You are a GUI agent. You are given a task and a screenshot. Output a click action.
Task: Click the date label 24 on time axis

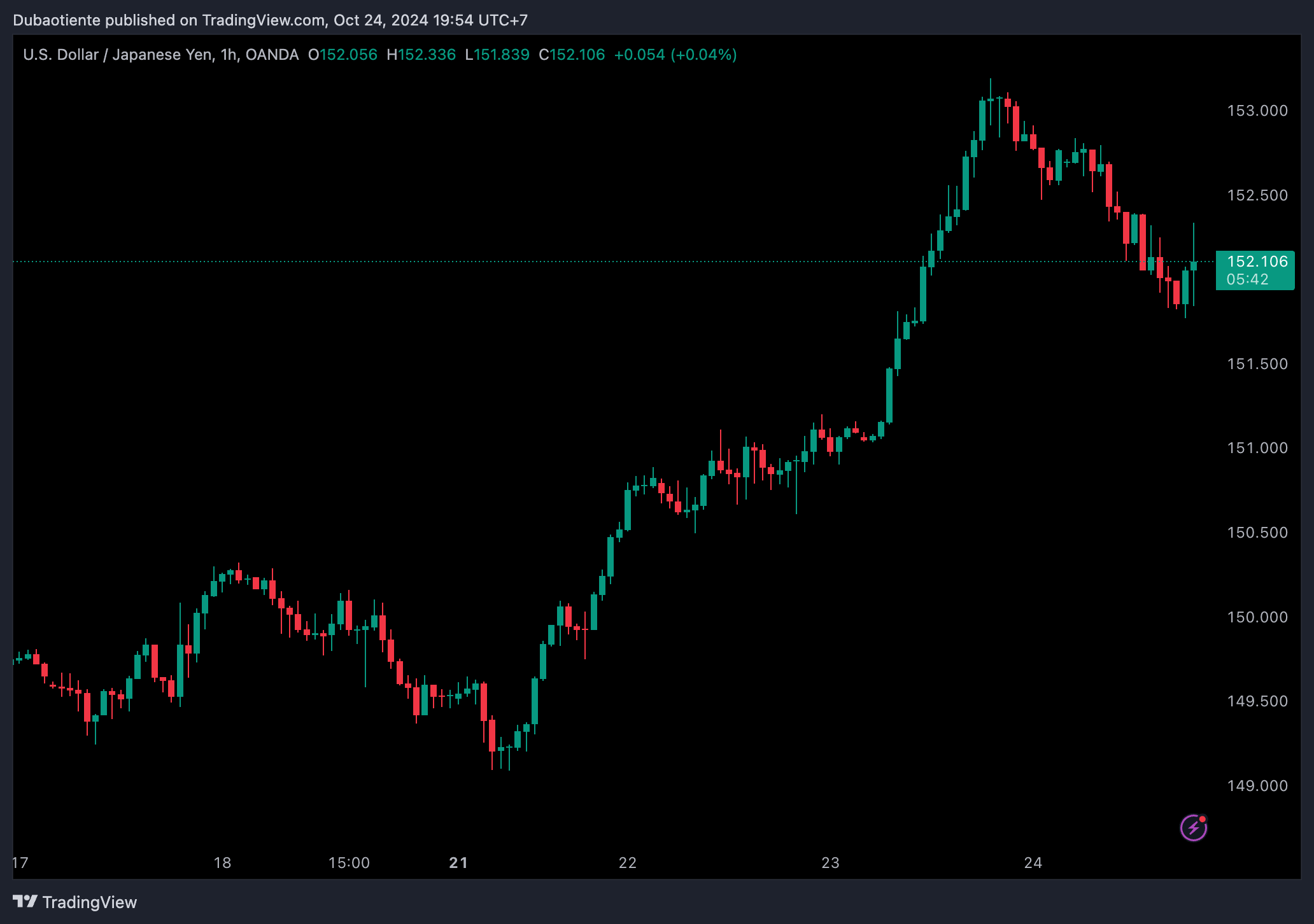pyautogui.click(x=1033, y=863)
